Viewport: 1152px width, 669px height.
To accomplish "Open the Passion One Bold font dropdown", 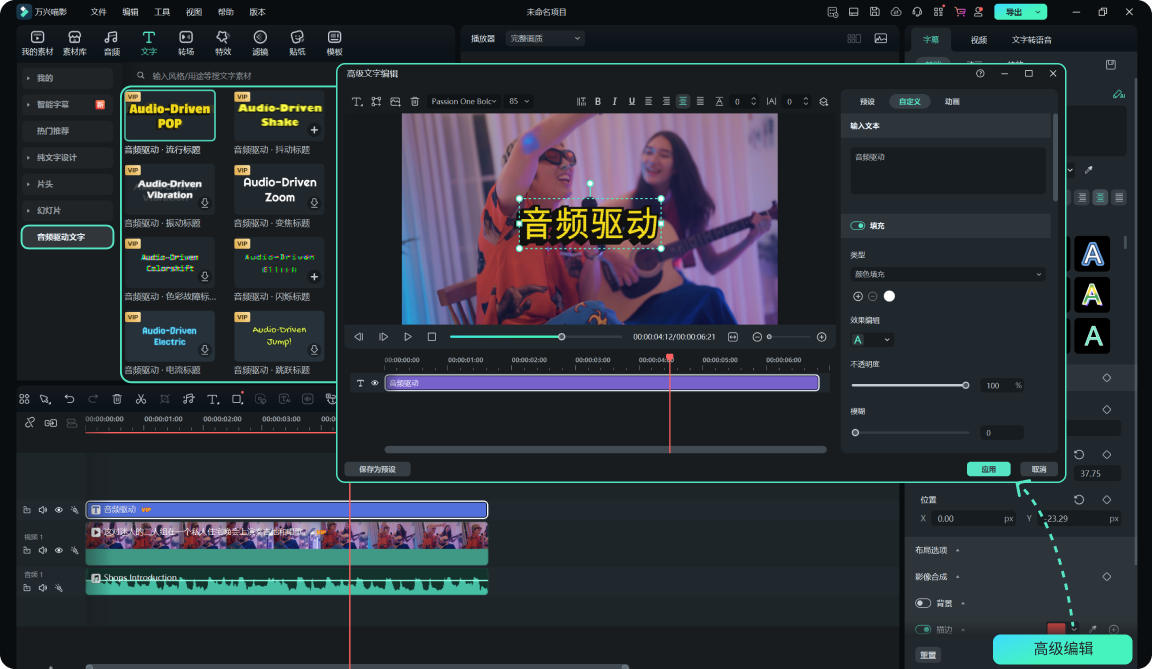I will pos(463,101).
